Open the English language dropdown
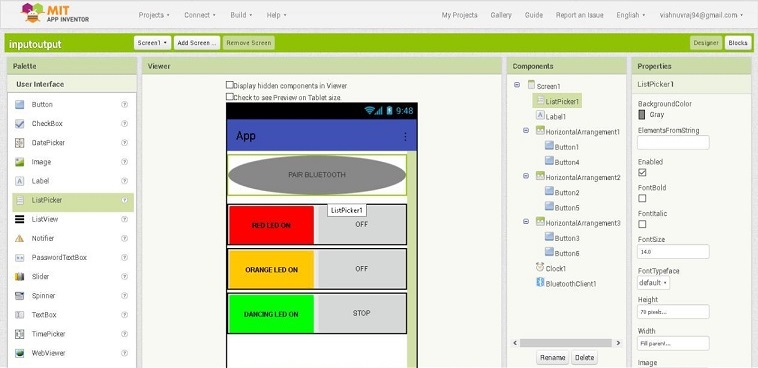758x368 pixels. 630,15
